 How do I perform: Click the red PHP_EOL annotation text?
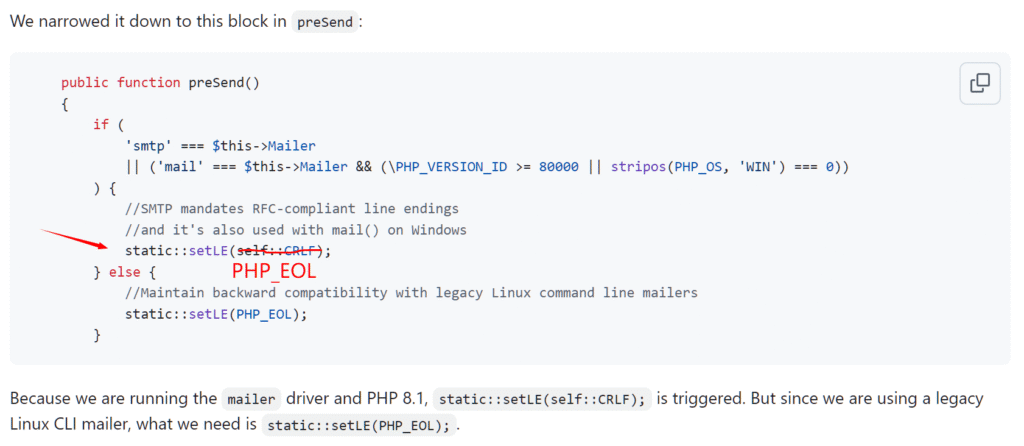click(x=274, y=271)
